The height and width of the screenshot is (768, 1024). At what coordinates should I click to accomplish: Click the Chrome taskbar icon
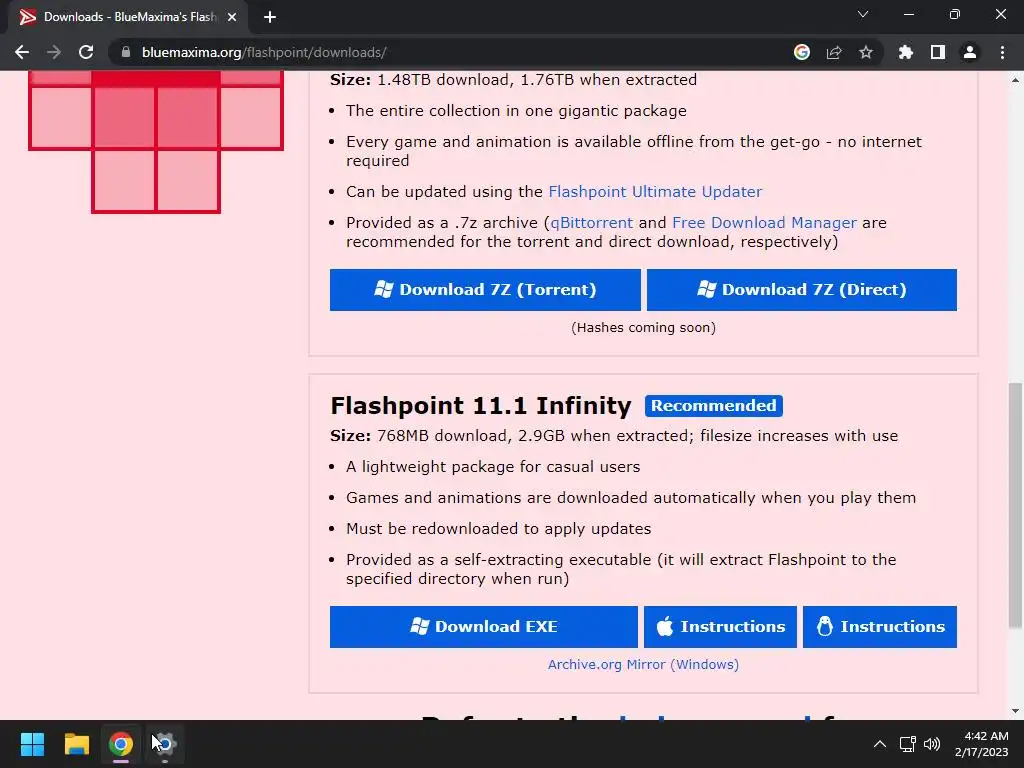pos(121,744)
